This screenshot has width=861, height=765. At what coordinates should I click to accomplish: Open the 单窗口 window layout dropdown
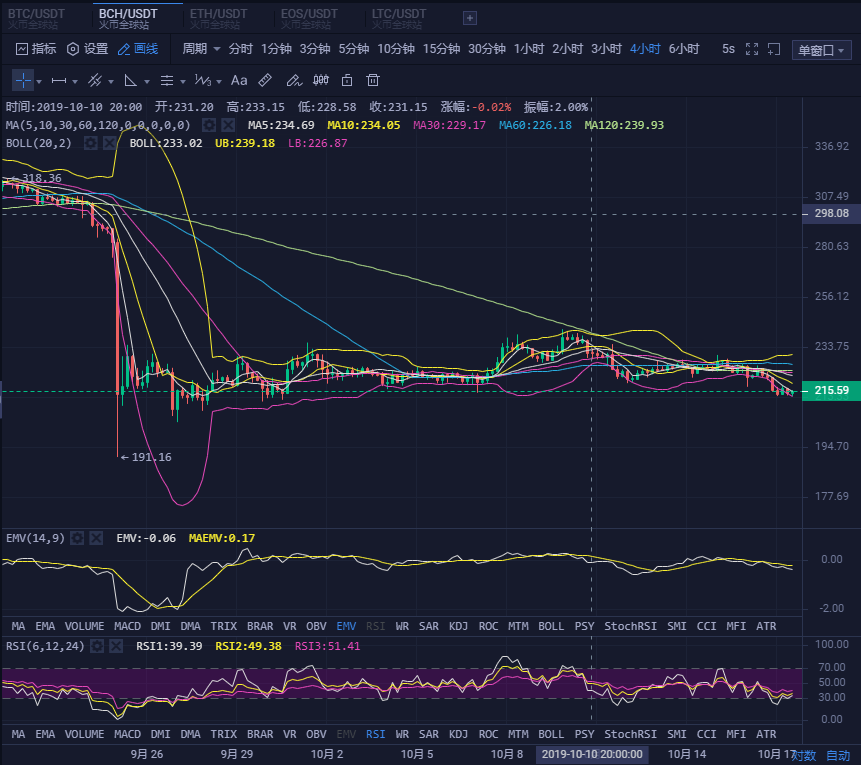point(821,50)
